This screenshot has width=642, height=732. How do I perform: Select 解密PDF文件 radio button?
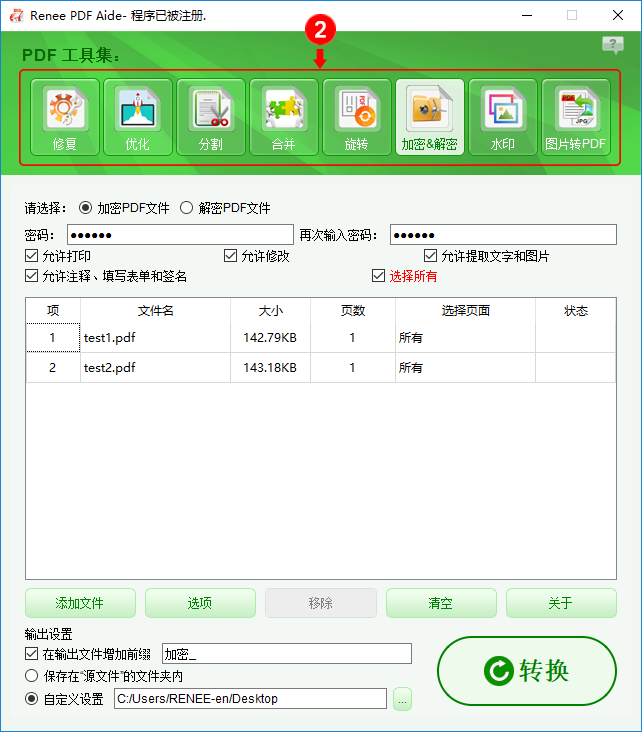[186, 208]
